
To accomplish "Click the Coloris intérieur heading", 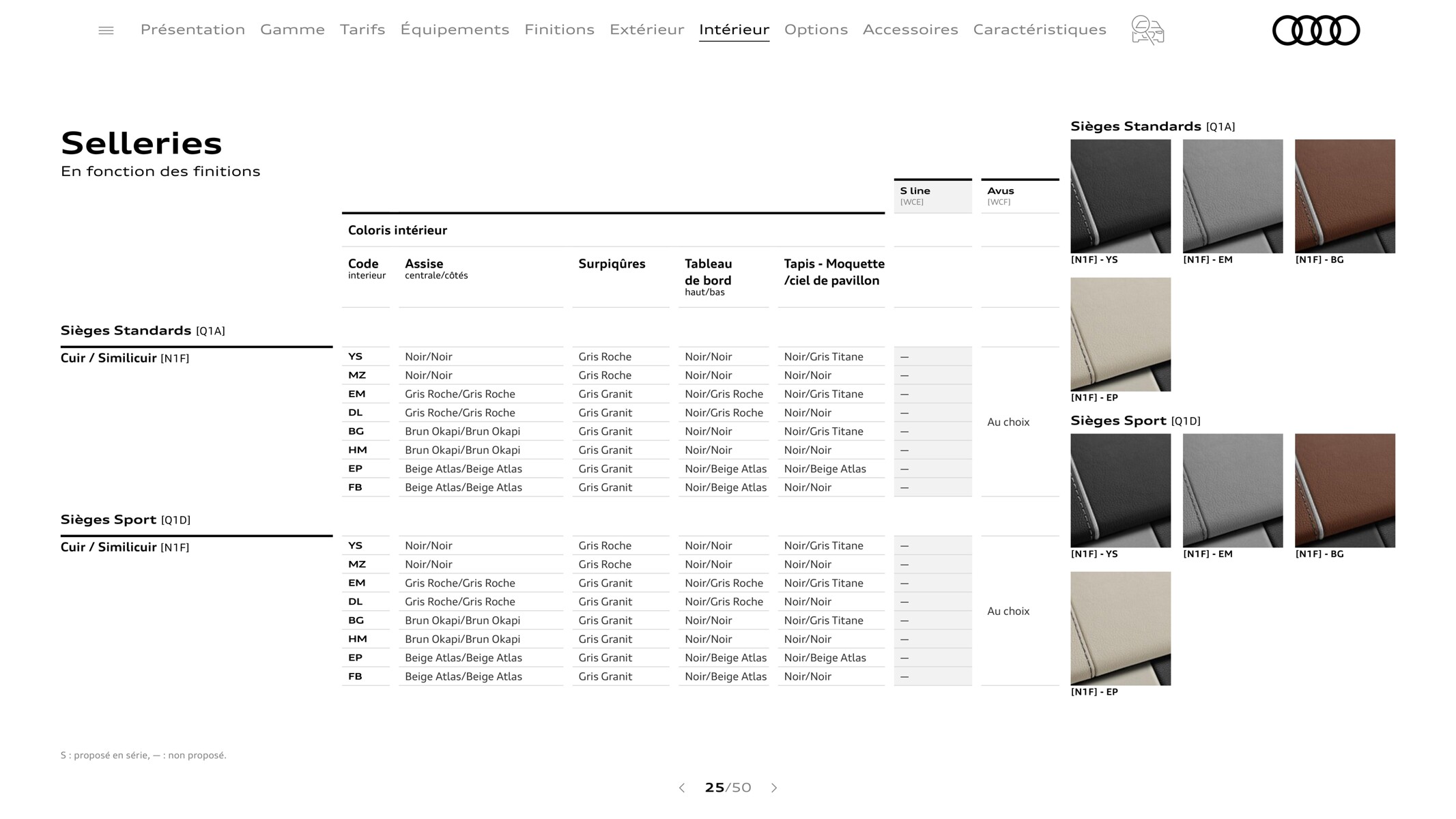I will tap(397, 231).
